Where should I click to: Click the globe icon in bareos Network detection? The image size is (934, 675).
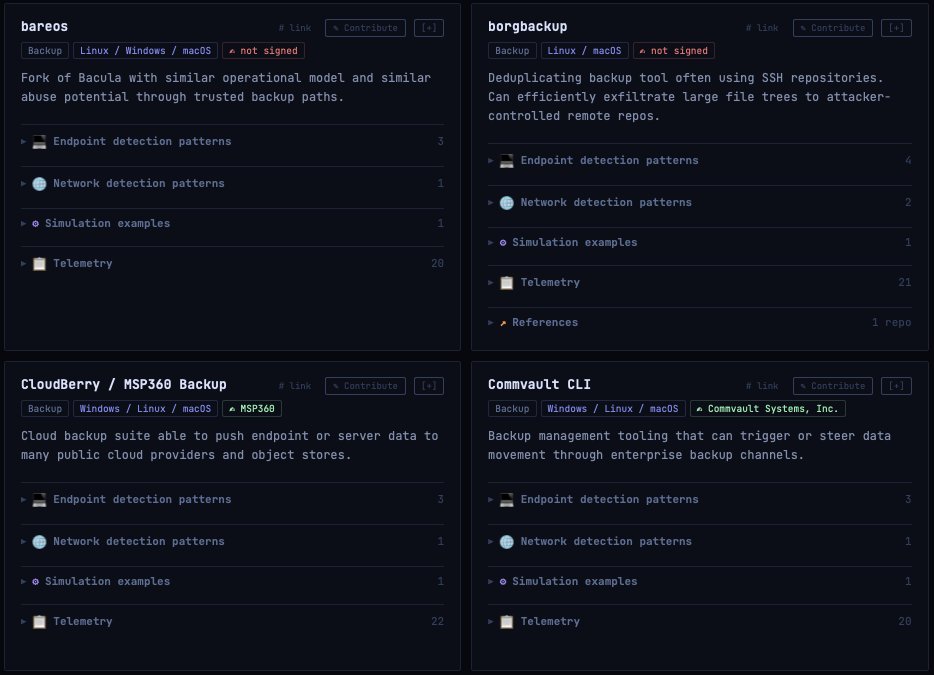[39, 183]
